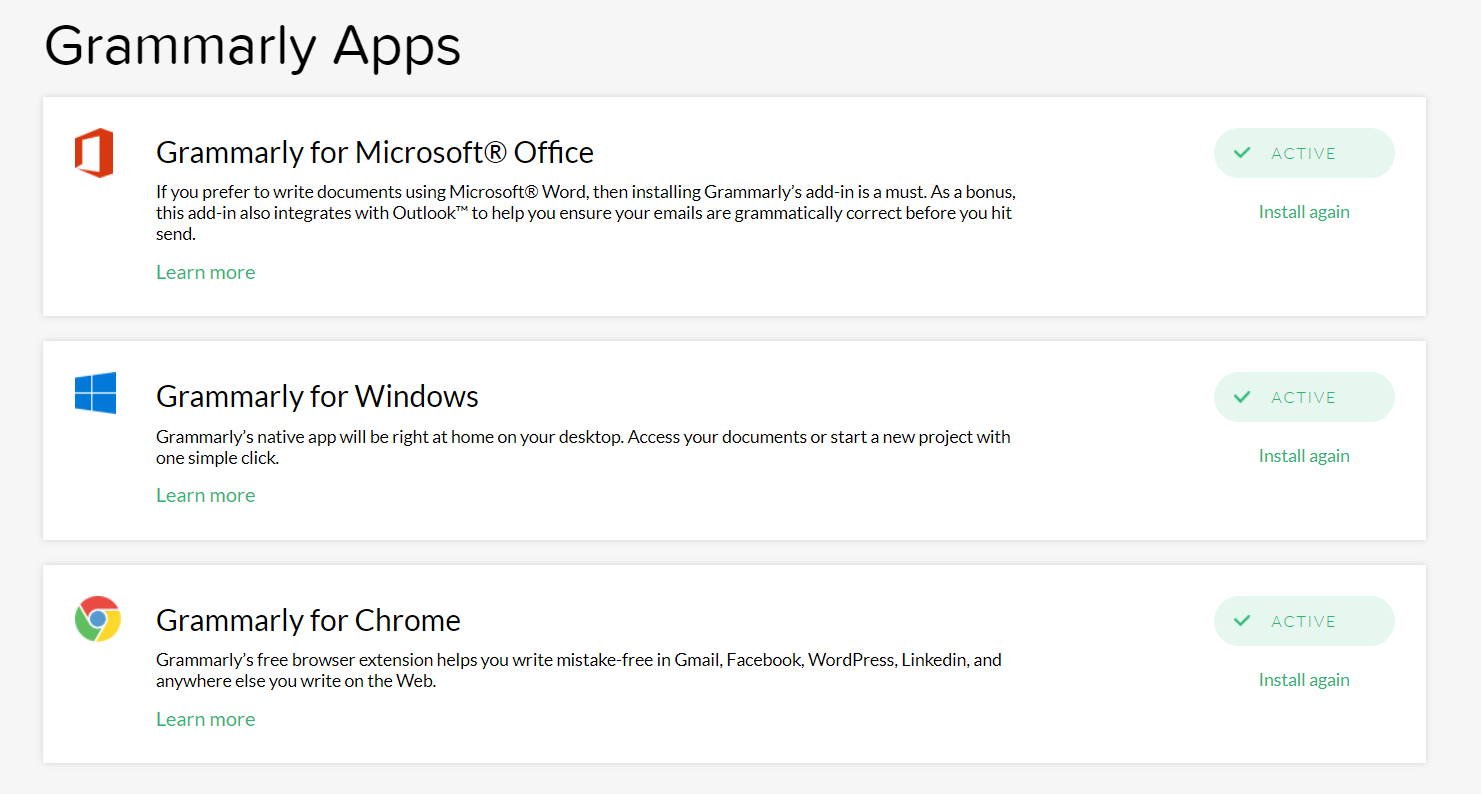Open Learn more for Microsoft Office add-in
The width and height of the screenshot is (1481, 794).
(x=206, y=272)
